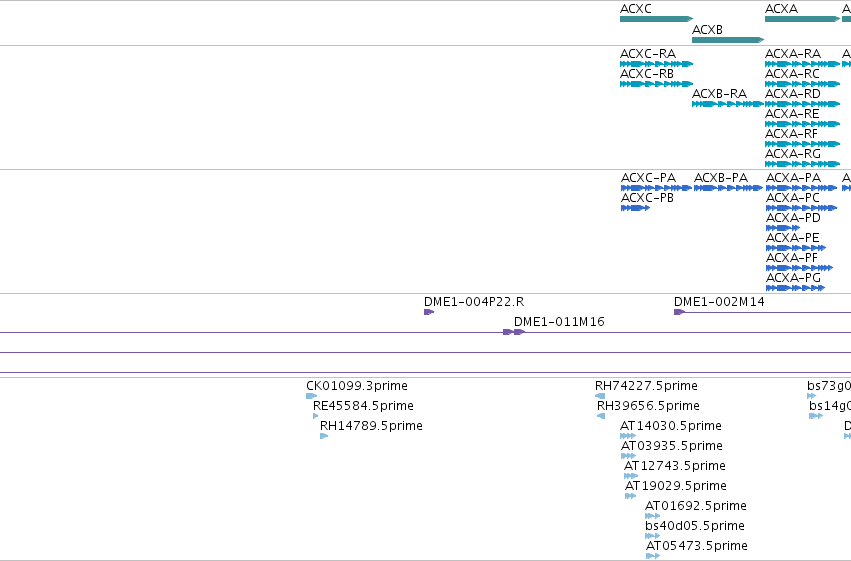Select the ACXB-PA protein glyph

pyautogui.click(x=728, y=188)
